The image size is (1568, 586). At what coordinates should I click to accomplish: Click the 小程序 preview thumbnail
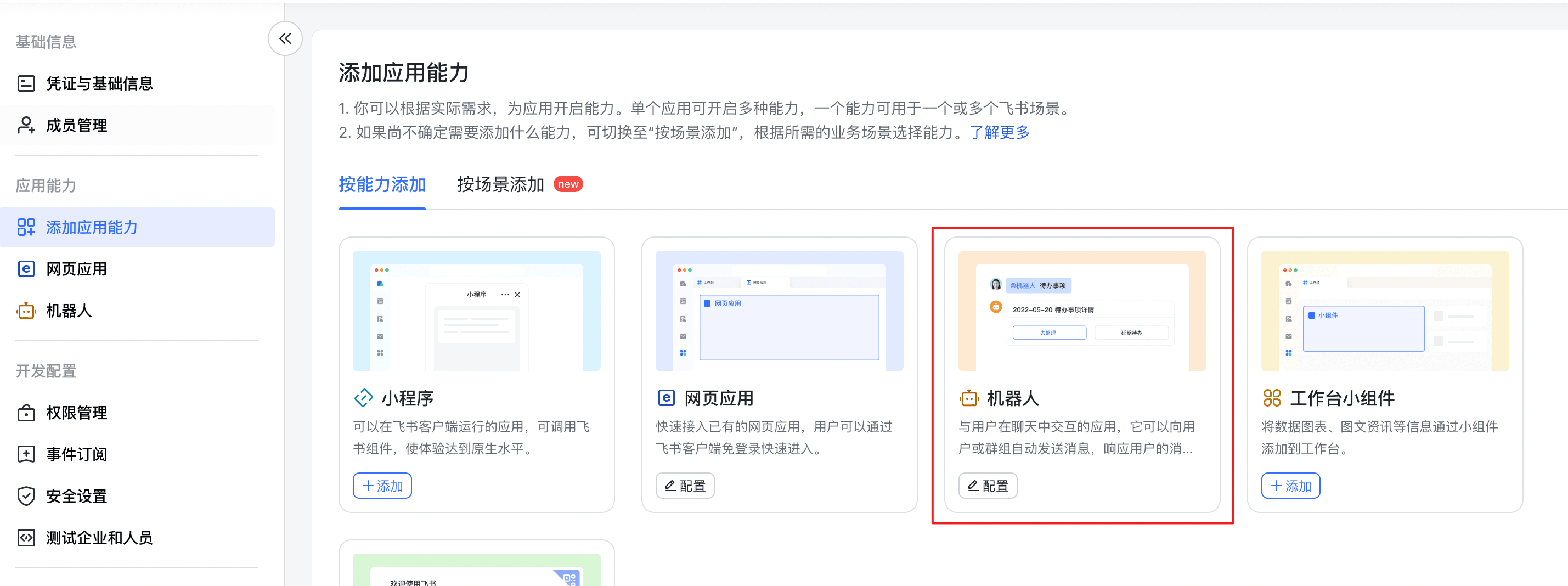(x=477, y=311)
